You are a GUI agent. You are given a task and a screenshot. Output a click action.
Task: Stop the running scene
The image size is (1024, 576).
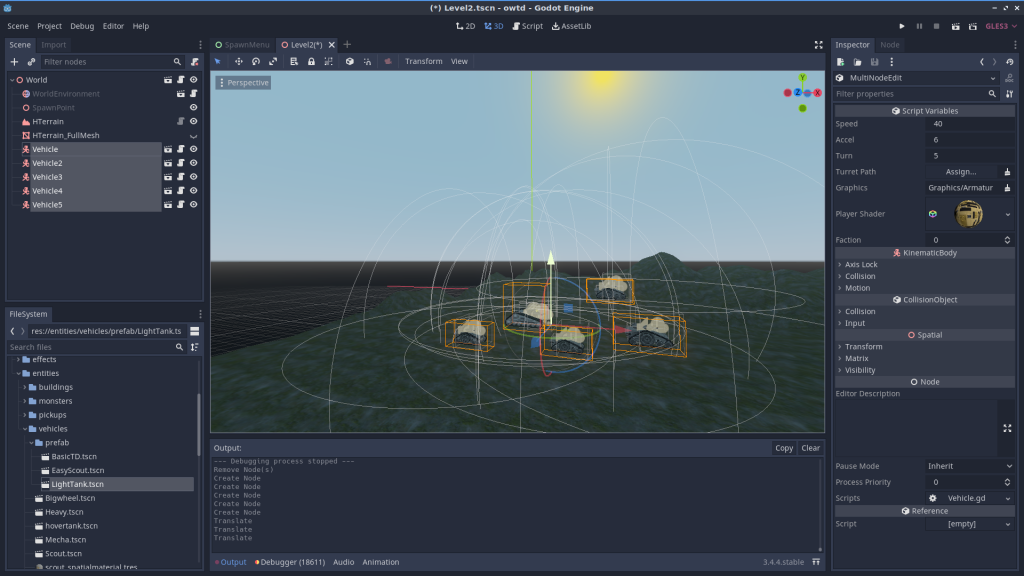(x=936, y=26)
